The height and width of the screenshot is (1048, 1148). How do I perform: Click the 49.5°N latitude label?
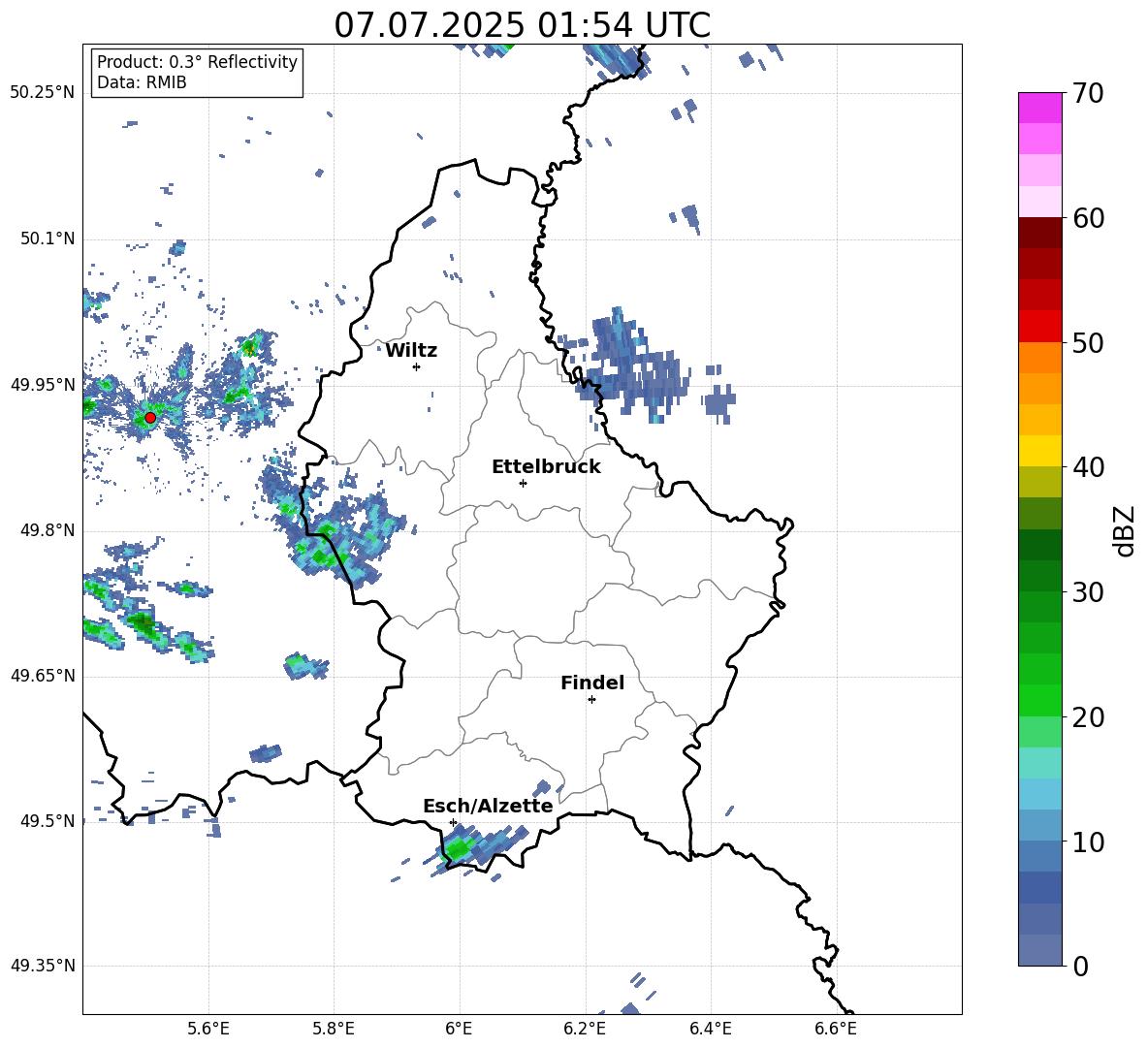[x=47, y=820]
